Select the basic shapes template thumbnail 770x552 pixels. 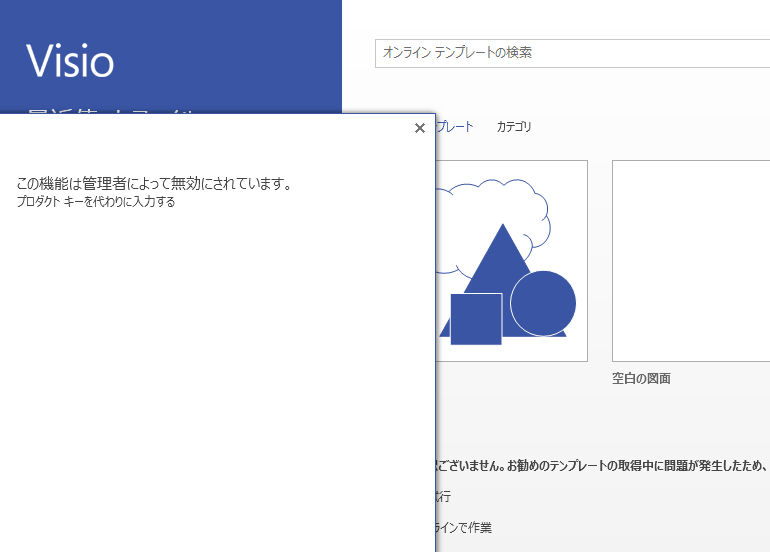[x=512, y=261]
